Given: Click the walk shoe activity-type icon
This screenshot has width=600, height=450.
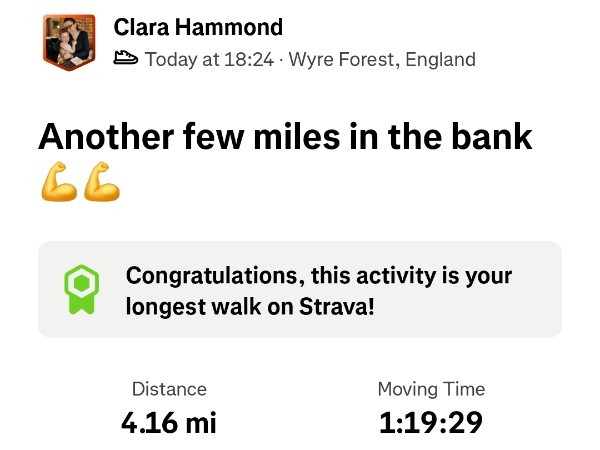Looking at the screenshot, I should [x=126, y=59].
